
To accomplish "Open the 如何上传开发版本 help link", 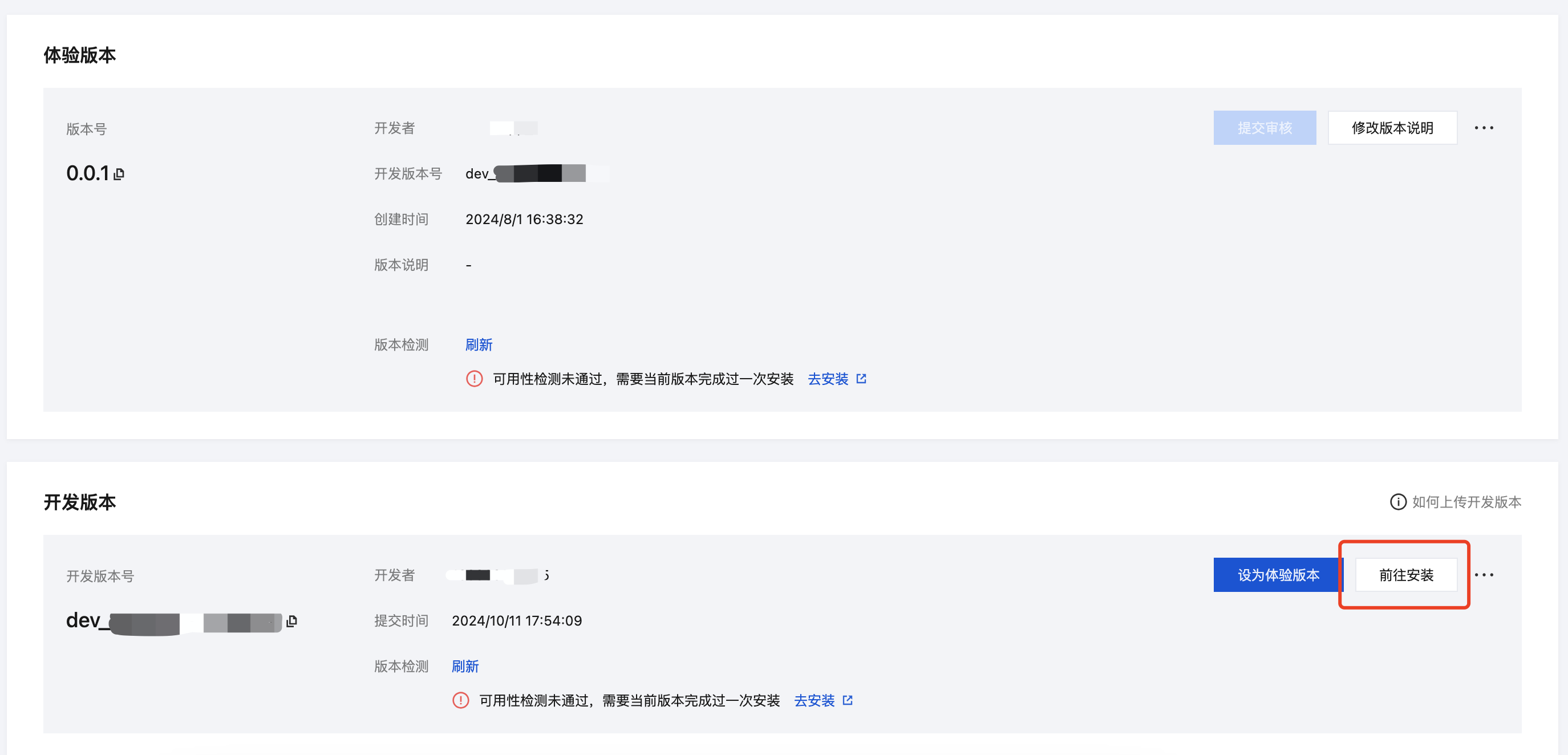I will (x=1466, y=502).
